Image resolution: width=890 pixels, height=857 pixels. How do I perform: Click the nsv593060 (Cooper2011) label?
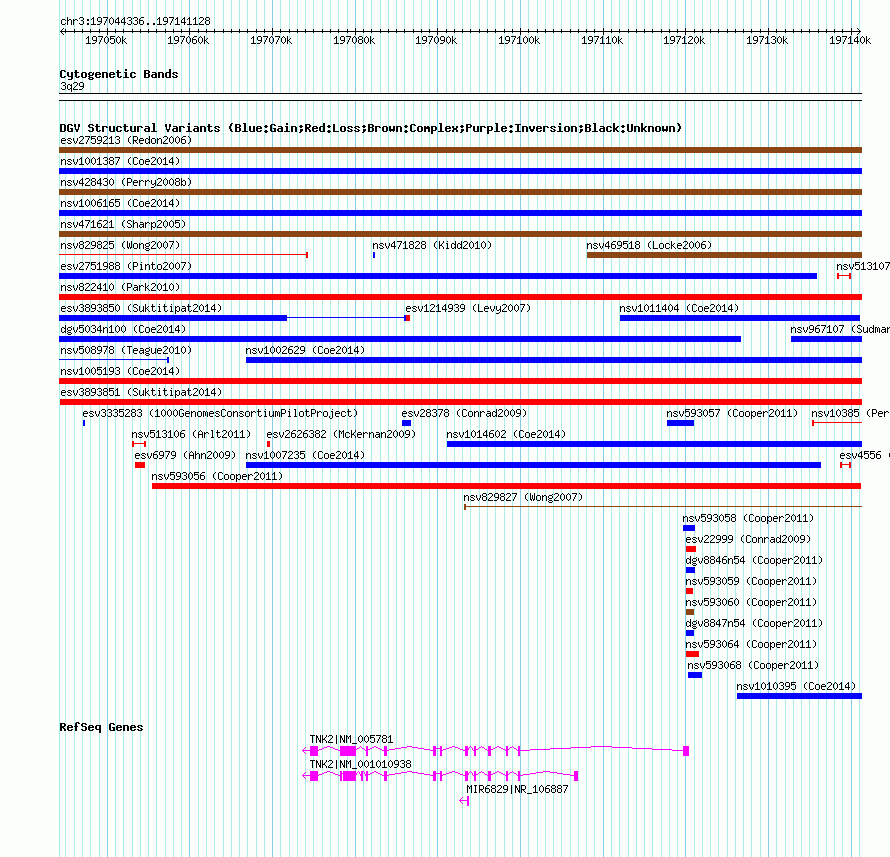click(x=751, y=602)
